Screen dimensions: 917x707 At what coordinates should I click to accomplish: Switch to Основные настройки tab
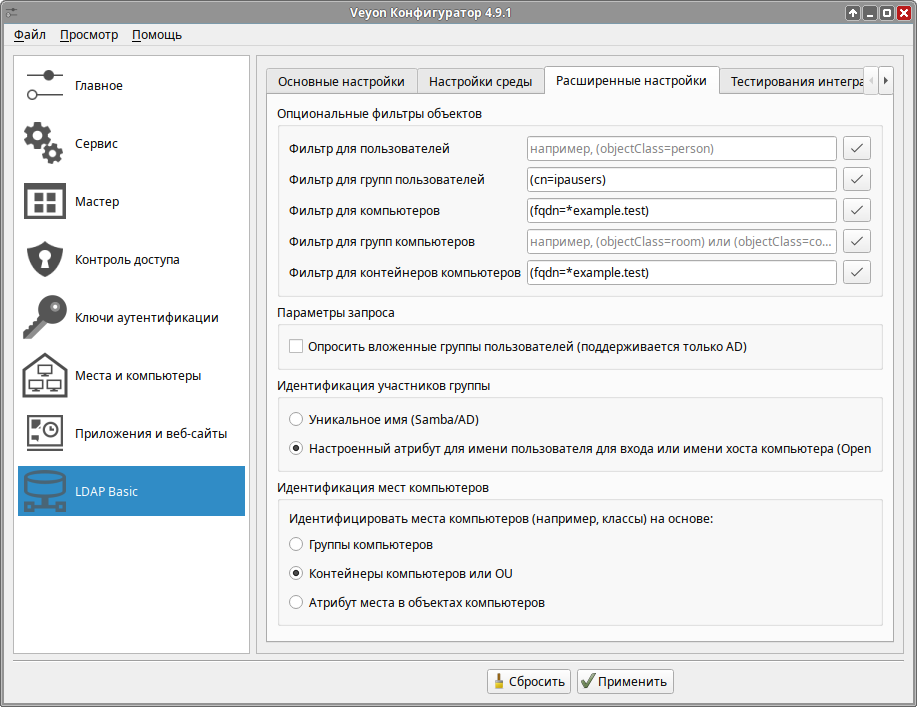click(x=341, y=81)
